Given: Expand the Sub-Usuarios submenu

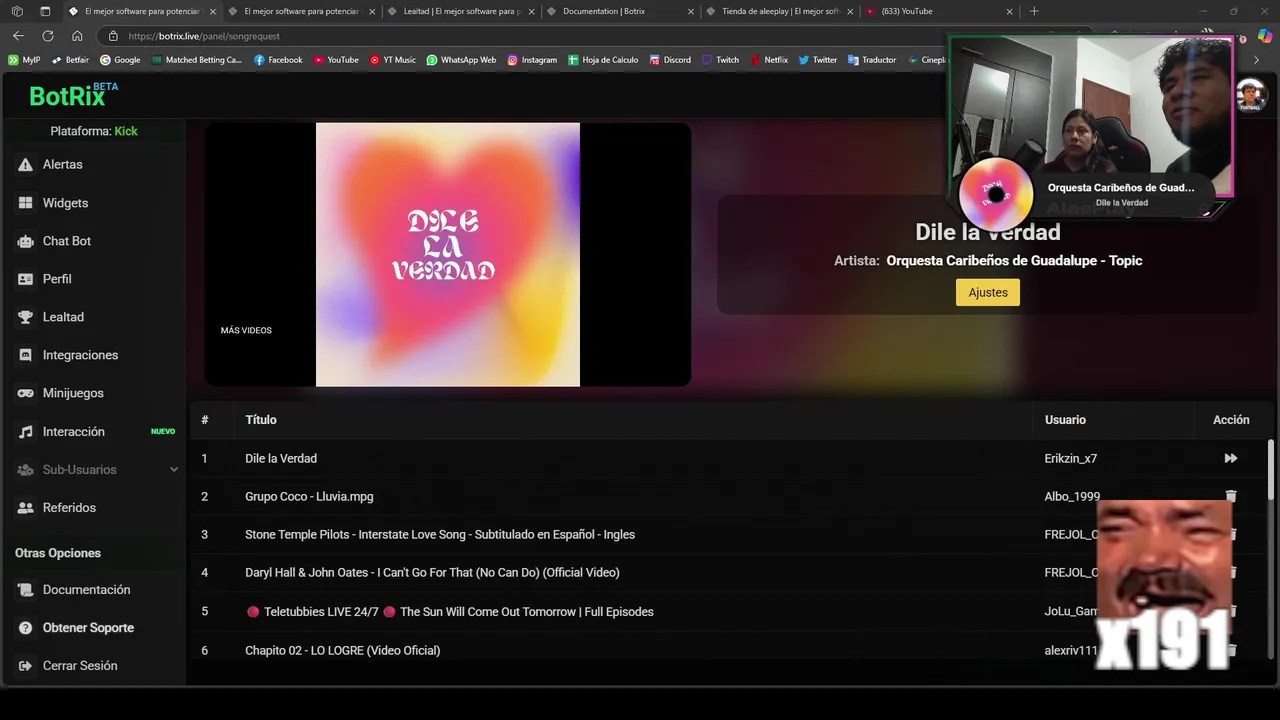Looking at the screenshot, I should pyautogui.click(x=97, y=470).
